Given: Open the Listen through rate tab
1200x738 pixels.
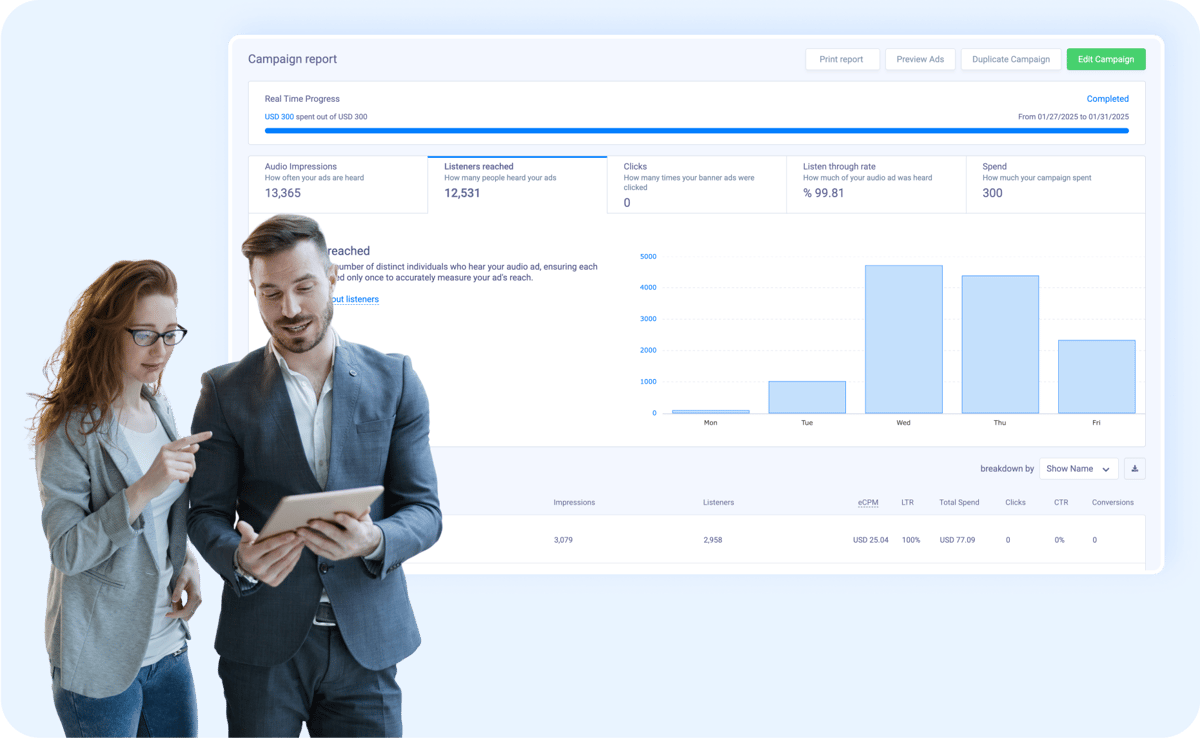Looking at the screenshot, I should click(875, 184).
